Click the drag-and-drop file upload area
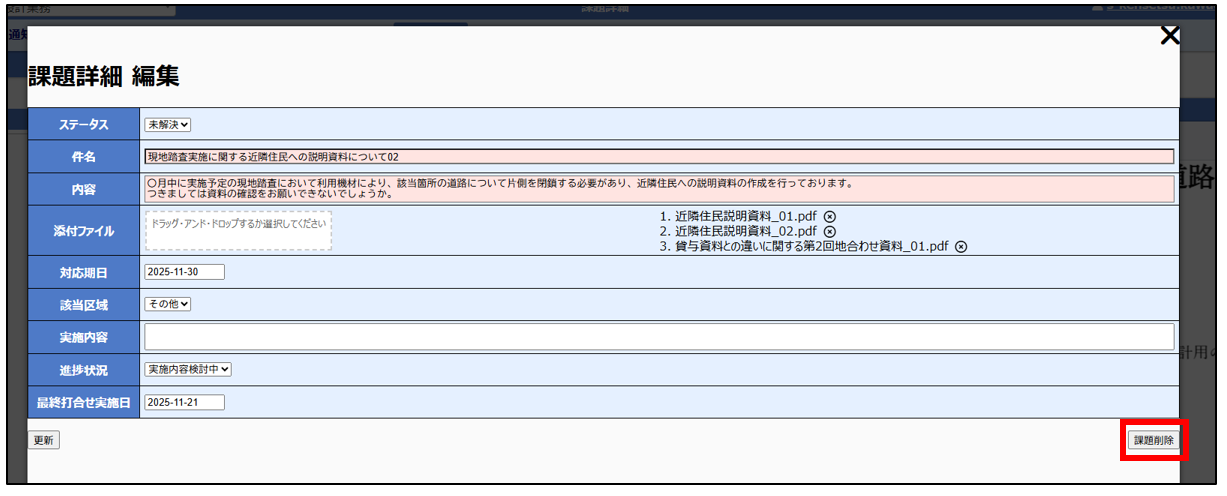The width and height of the screenshot is (1227, 496). pyautogui.click(x=238, y=230)
